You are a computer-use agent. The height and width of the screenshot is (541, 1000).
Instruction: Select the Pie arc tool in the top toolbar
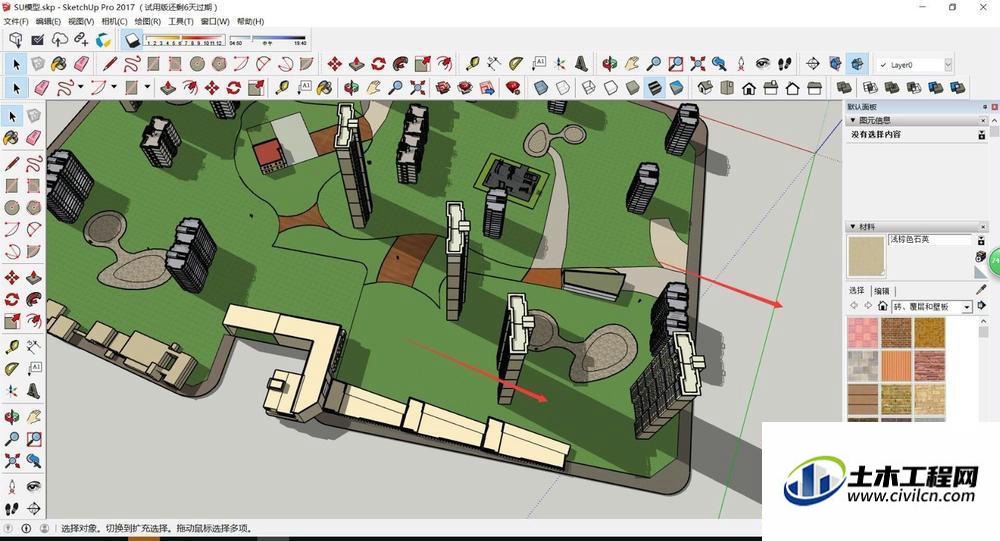pos(307,64)
